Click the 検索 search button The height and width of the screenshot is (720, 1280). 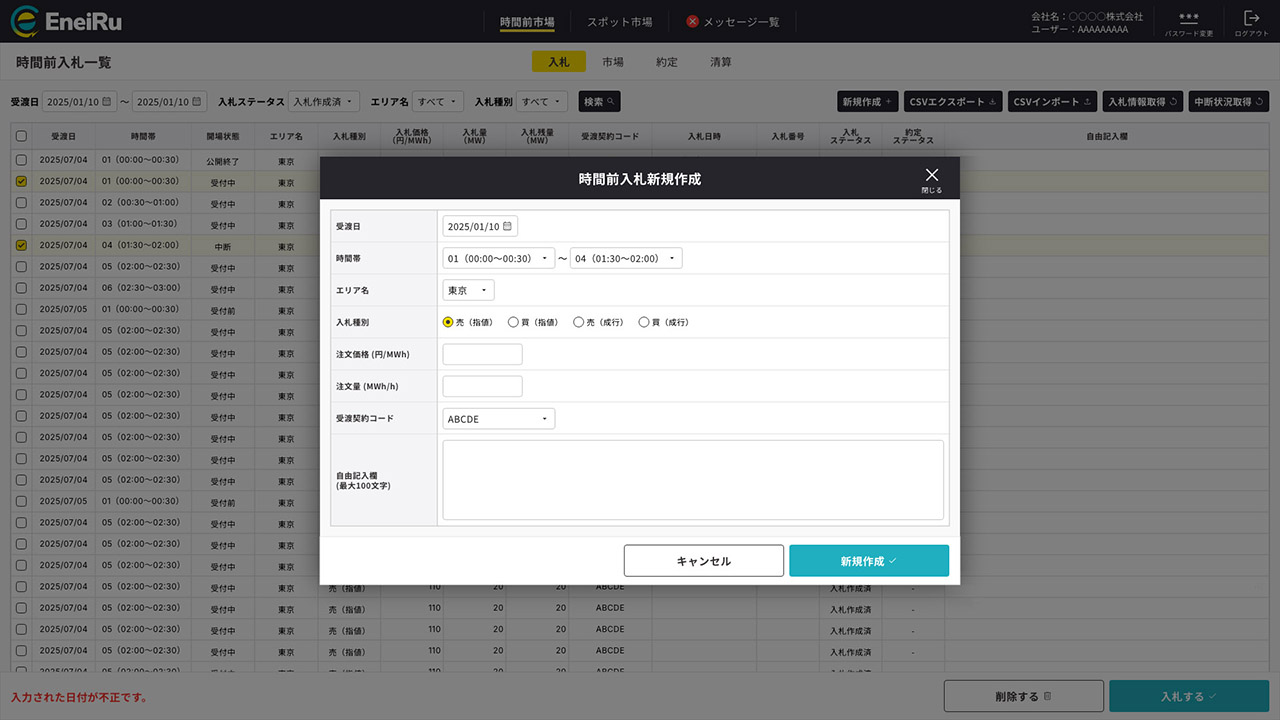pos(599,102)
